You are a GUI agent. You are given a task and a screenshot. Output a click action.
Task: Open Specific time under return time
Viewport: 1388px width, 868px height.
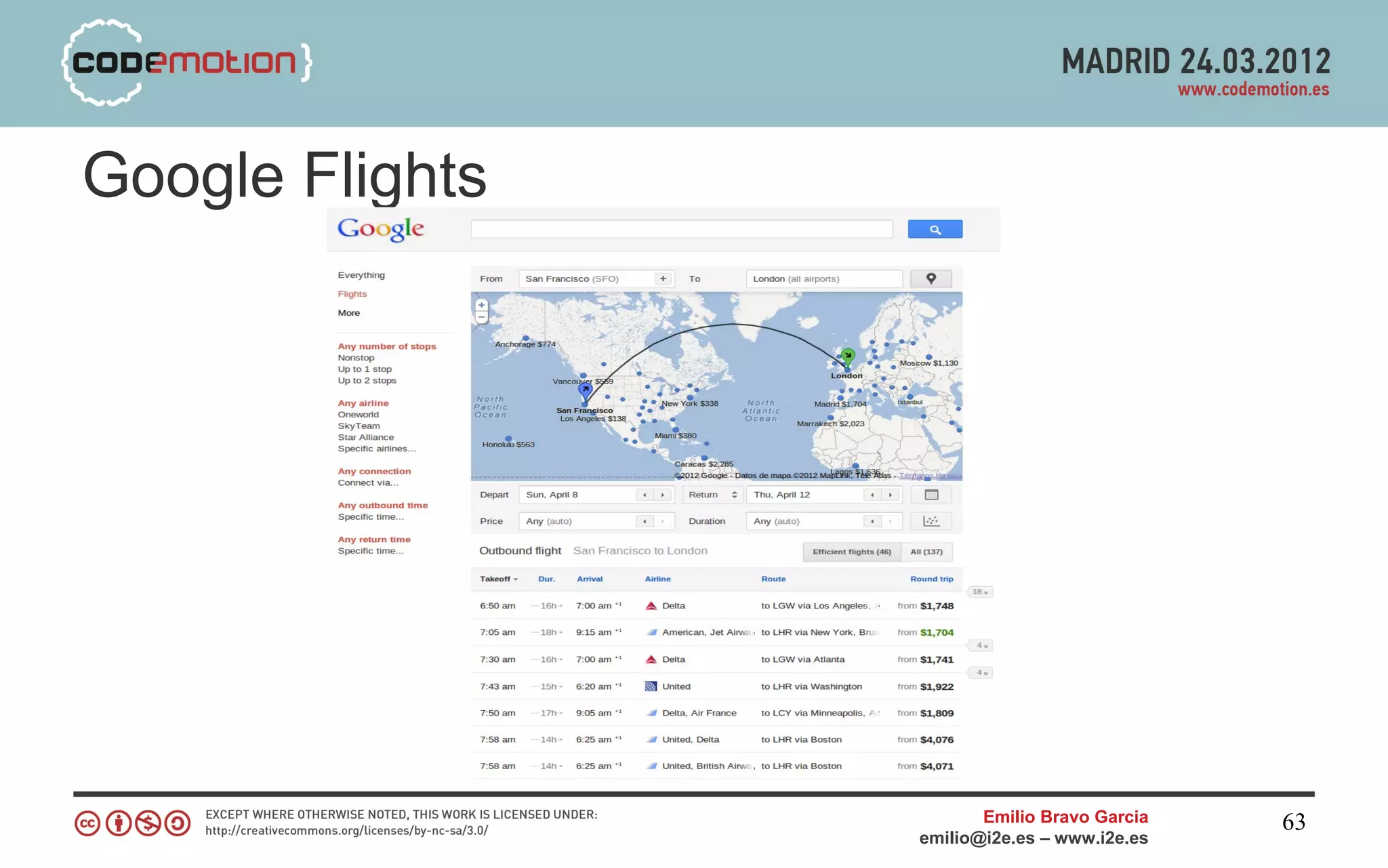pyautogui.click(x=371, y=551)
